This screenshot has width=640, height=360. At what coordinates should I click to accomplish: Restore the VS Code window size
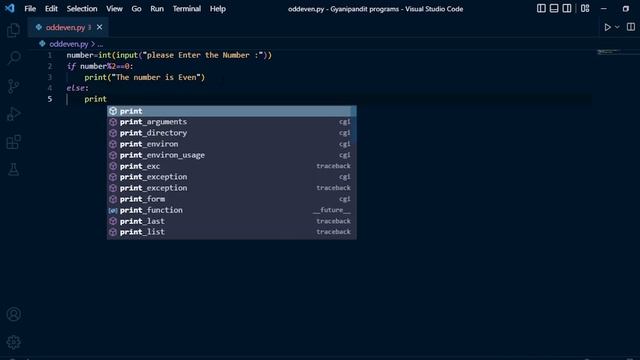(626, 9)
